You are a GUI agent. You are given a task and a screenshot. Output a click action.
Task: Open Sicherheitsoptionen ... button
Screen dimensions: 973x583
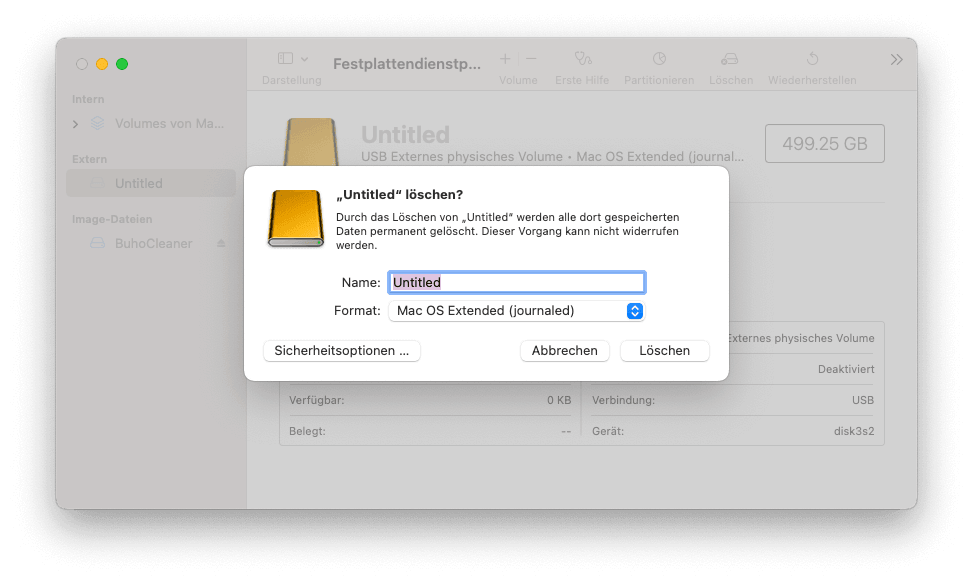342,350
